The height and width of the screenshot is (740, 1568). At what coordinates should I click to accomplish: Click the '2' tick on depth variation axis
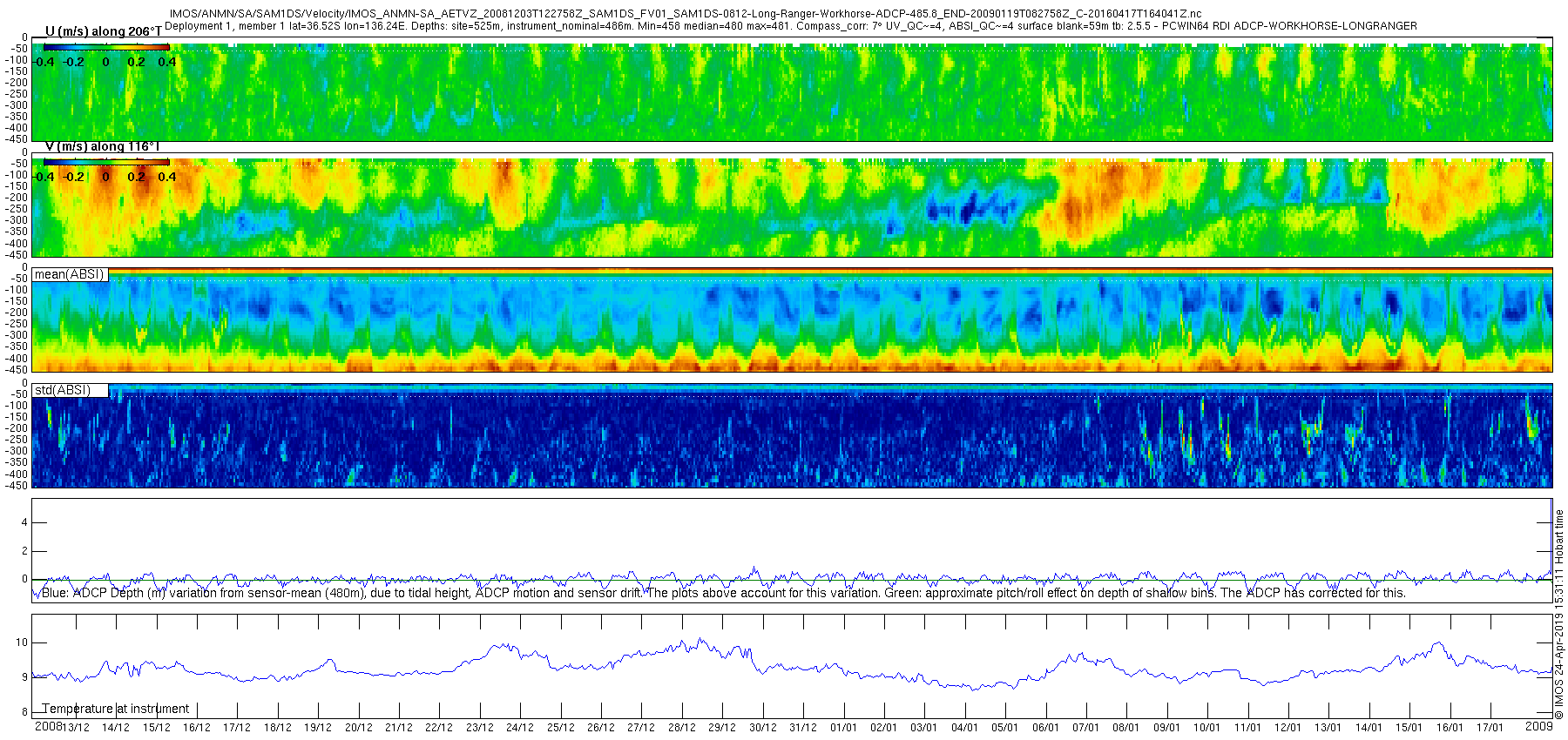click(24, 551)
